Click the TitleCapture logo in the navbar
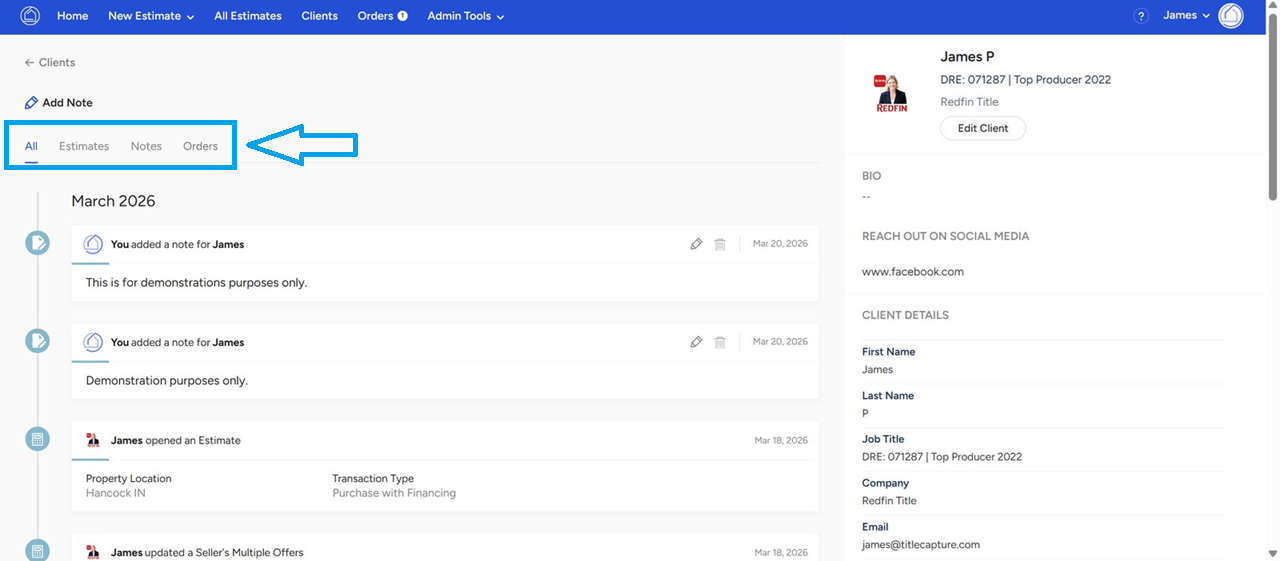 pyautogui.click(x=30, y=16)
